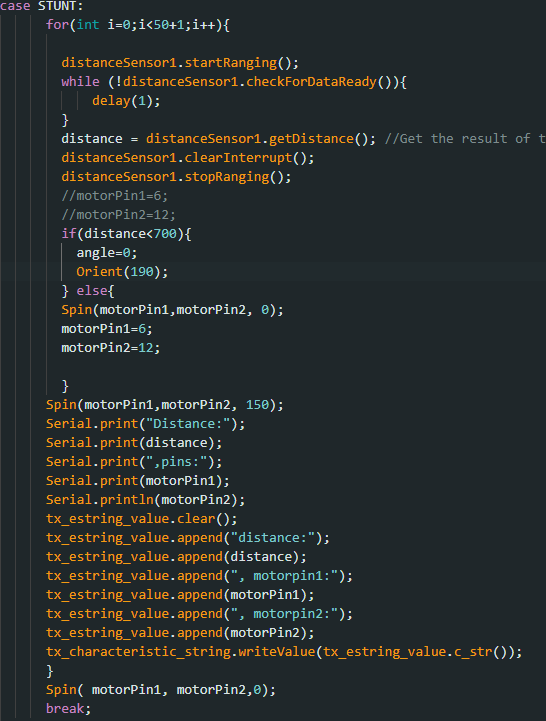Click 'tx_estring_value.append(distance);' line
Viewport: 546px width, 721px height.
pyautogui.click(x=176, y=557)
